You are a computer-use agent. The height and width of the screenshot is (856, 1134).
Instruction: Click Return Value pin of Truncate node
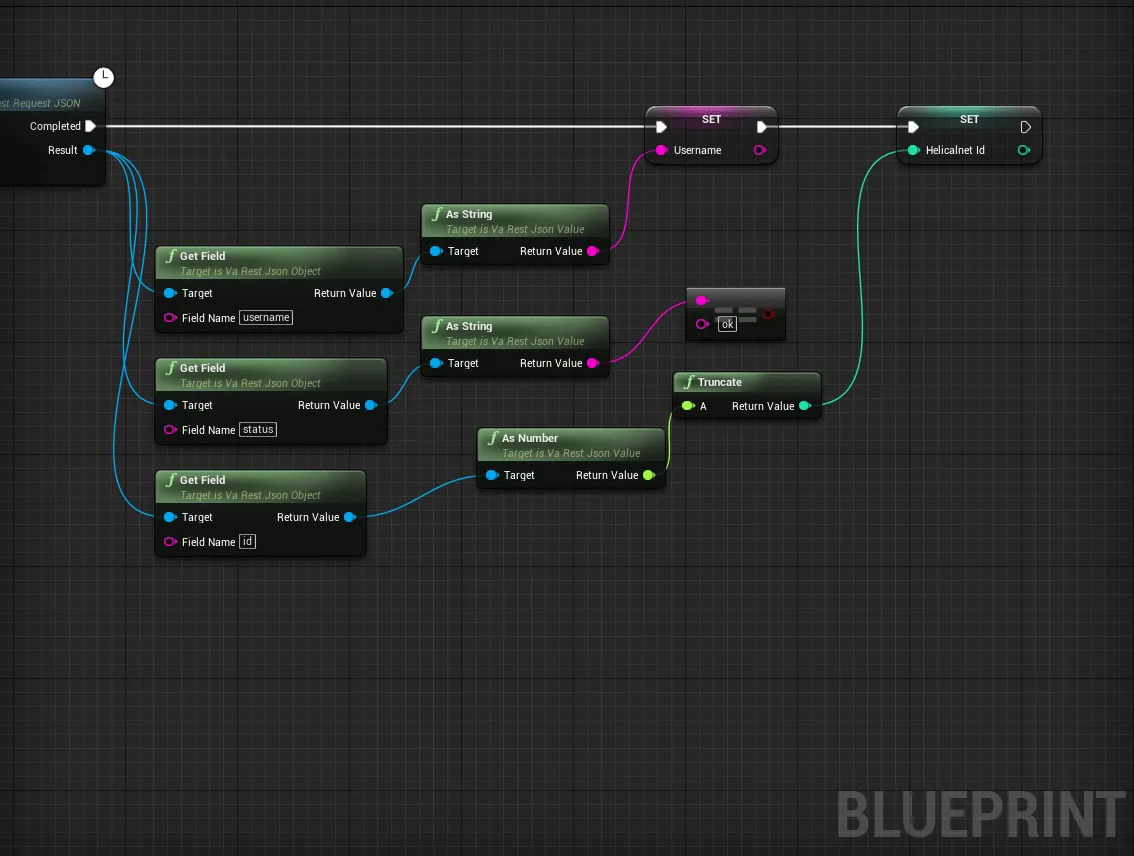805,406
